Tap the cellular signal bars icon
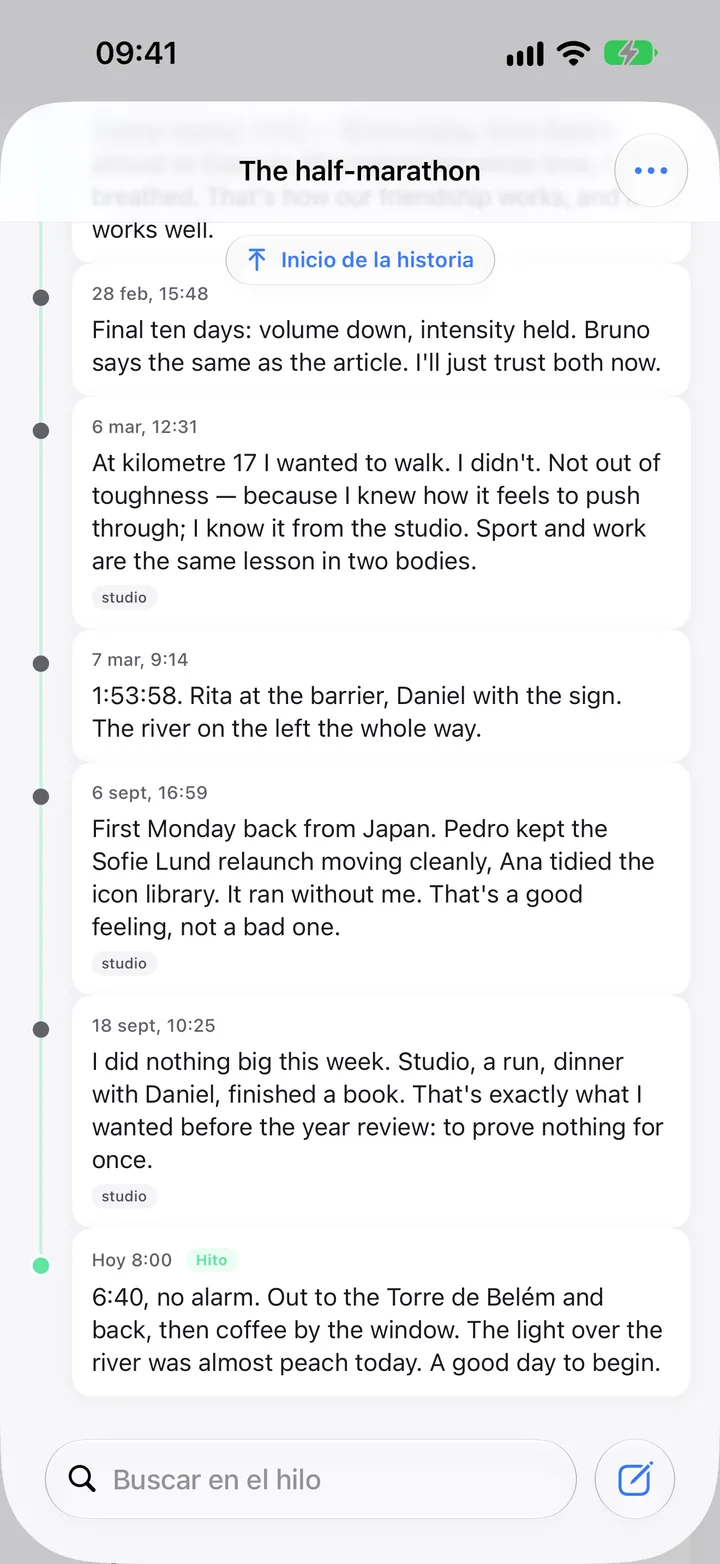Image resolution: width=720 pixels, height=1564 pixels. click(525, 54)
